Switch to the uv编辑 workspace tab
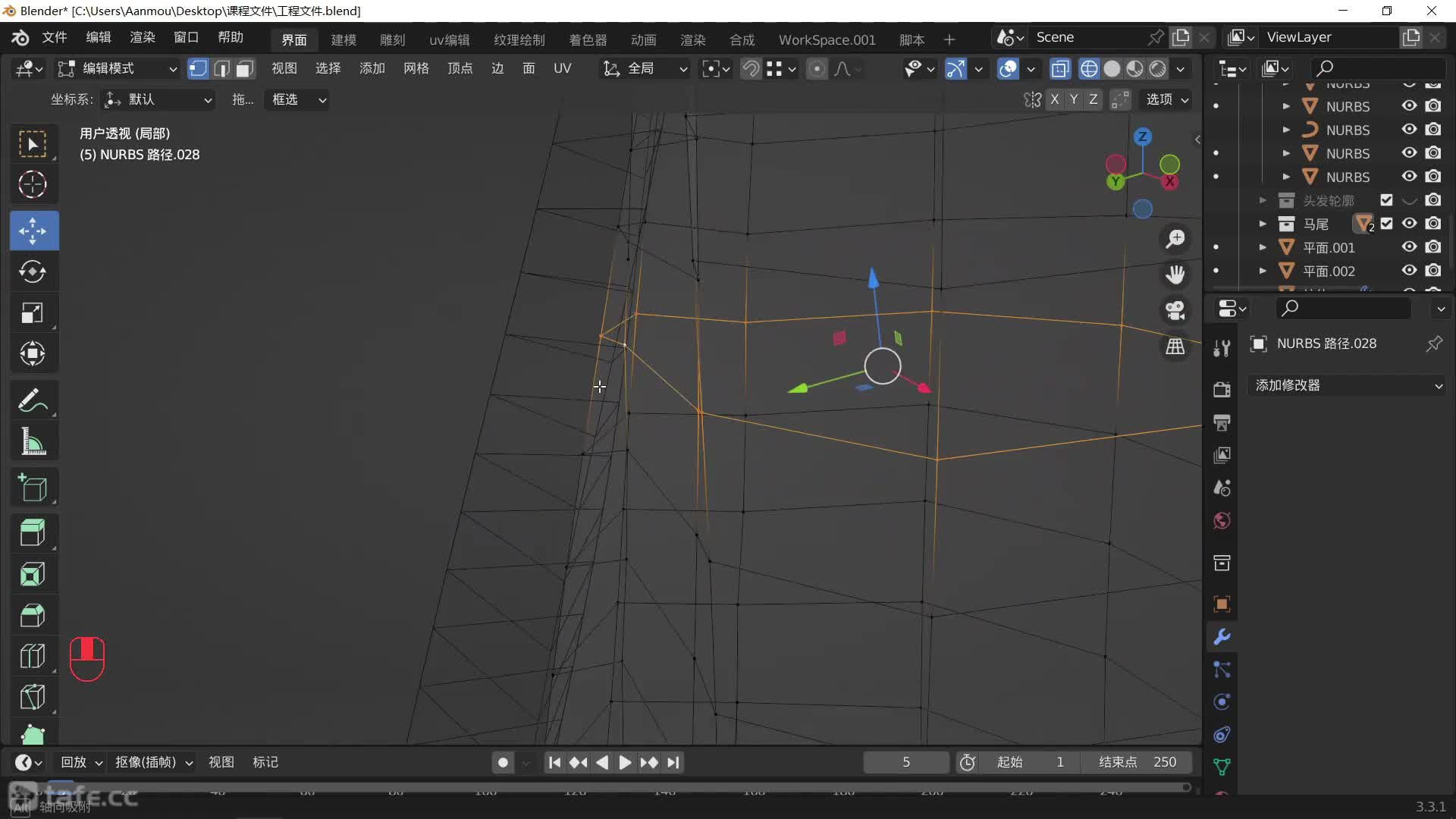The height and width of the screenshot is (819, 1456). pyautogui.click(x=450, y=39)
